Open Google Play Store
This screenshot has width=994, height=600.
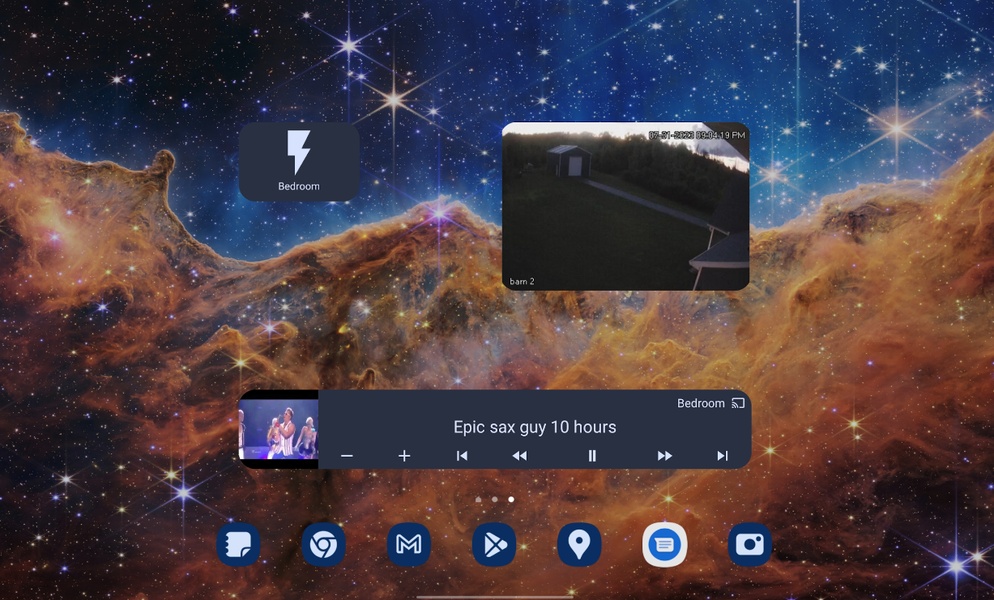[494, 544]
